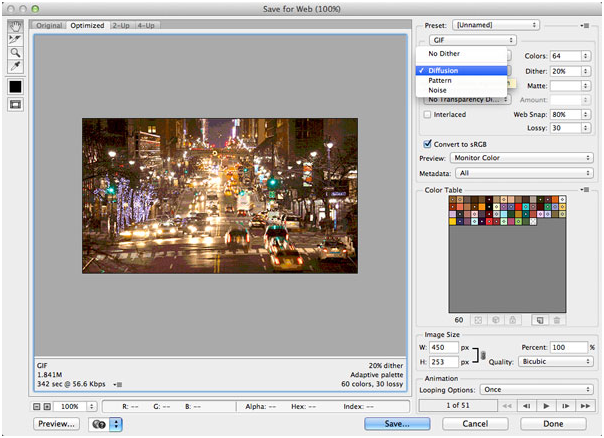Enable the Interlaced checkbox
This screenshot has width=604, height=438.
[429, 115]
